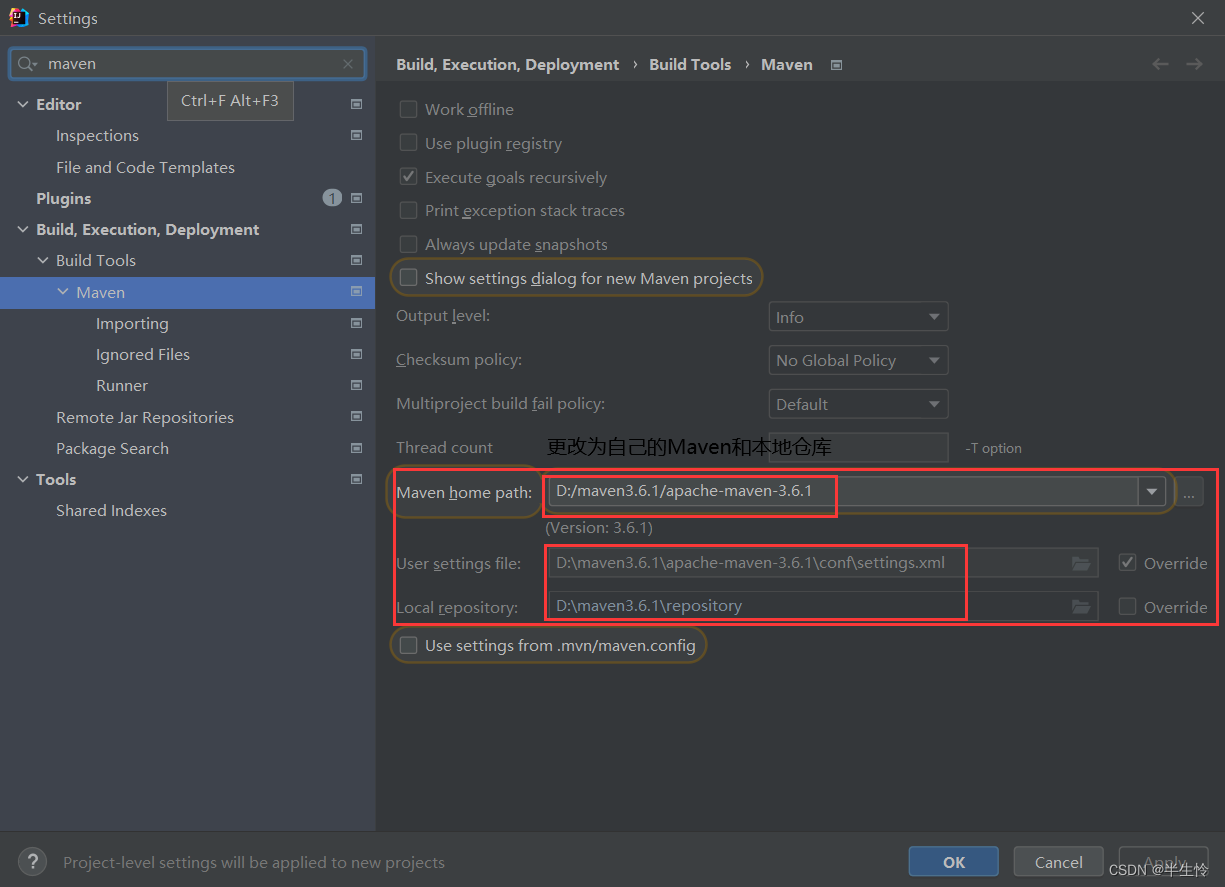
Task: Enable Print exception stack traces
Action: 408,210
